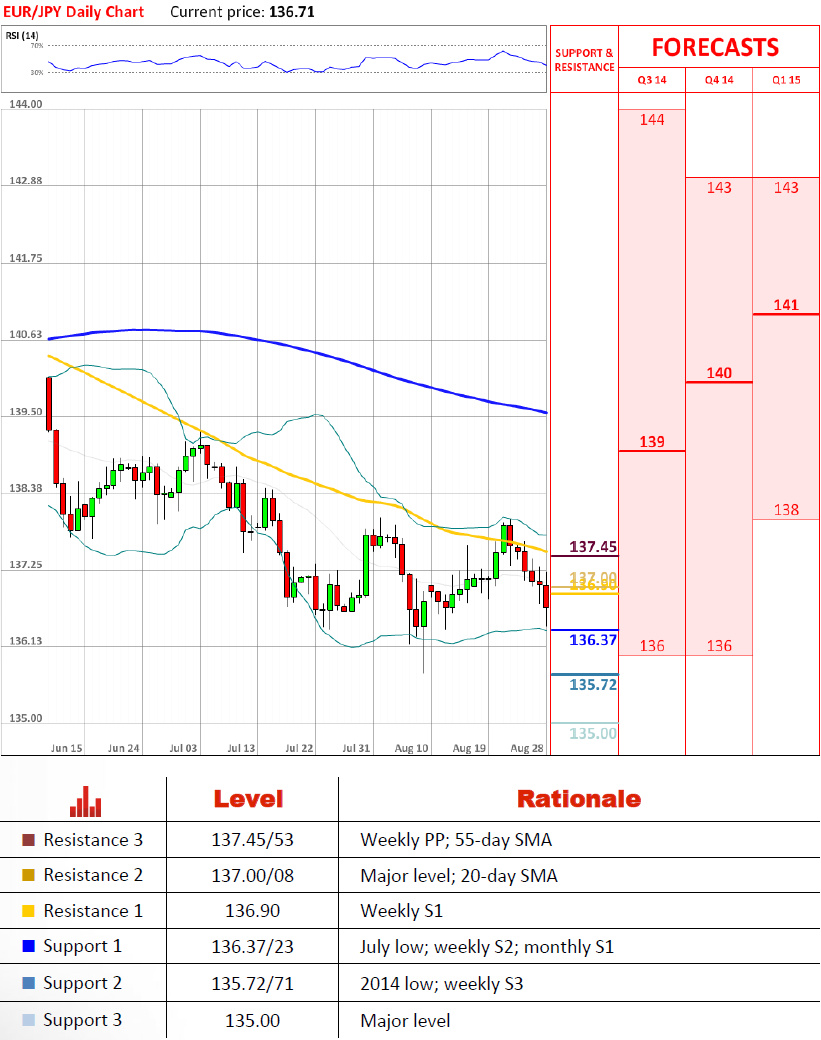The image size is (821, 1040).
Task: Click the 138 forecast in Q1 15
Action: pyautogui.click(x=786, y=510)
